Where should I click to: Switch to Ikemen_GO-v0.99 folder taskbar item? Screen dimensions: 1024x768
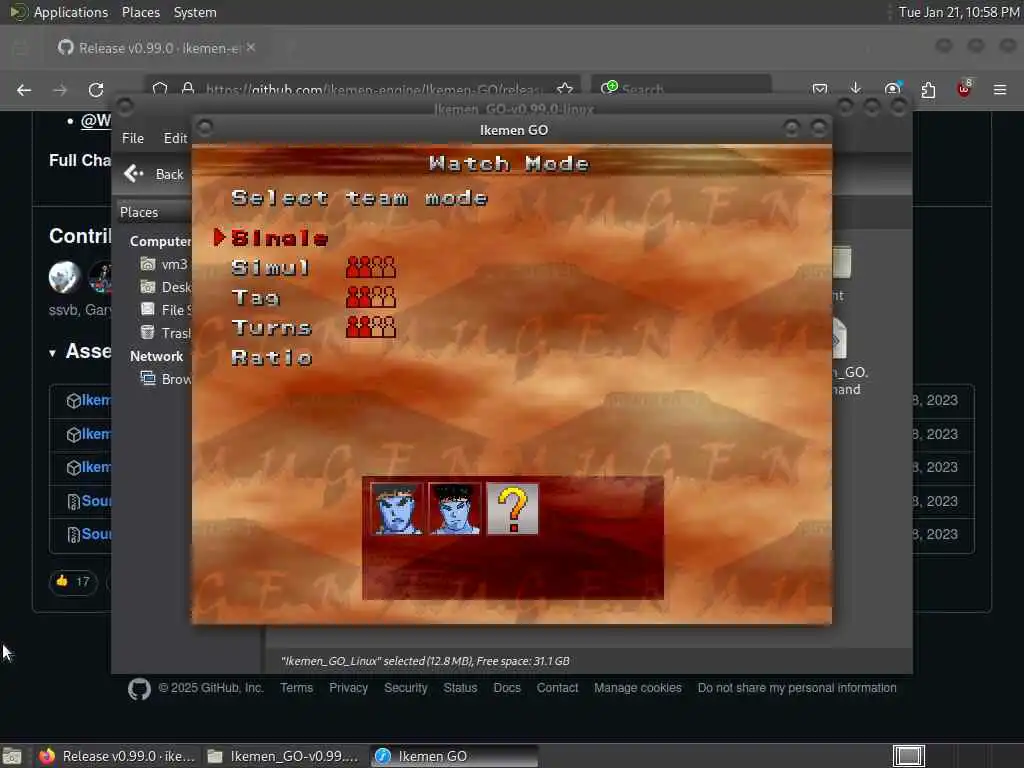283,756
